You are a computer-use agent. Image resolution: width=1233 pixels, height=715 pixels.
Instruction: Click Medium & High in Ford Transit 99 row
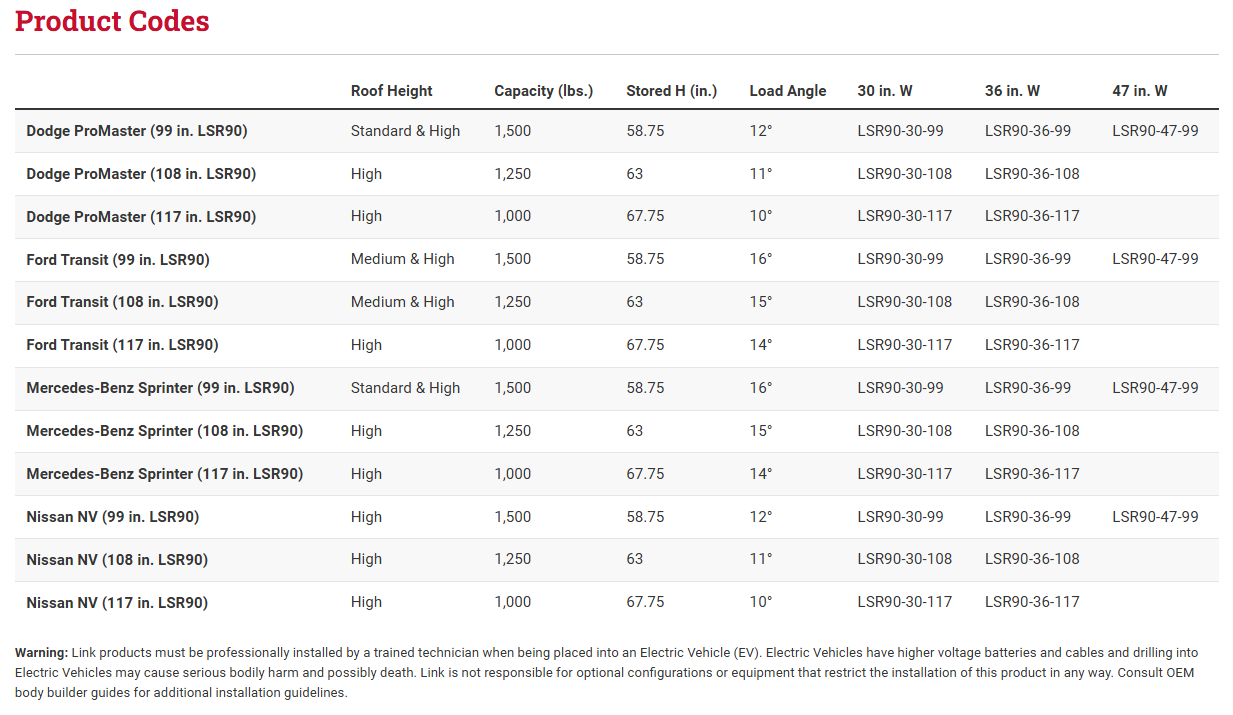coord(402,259)
